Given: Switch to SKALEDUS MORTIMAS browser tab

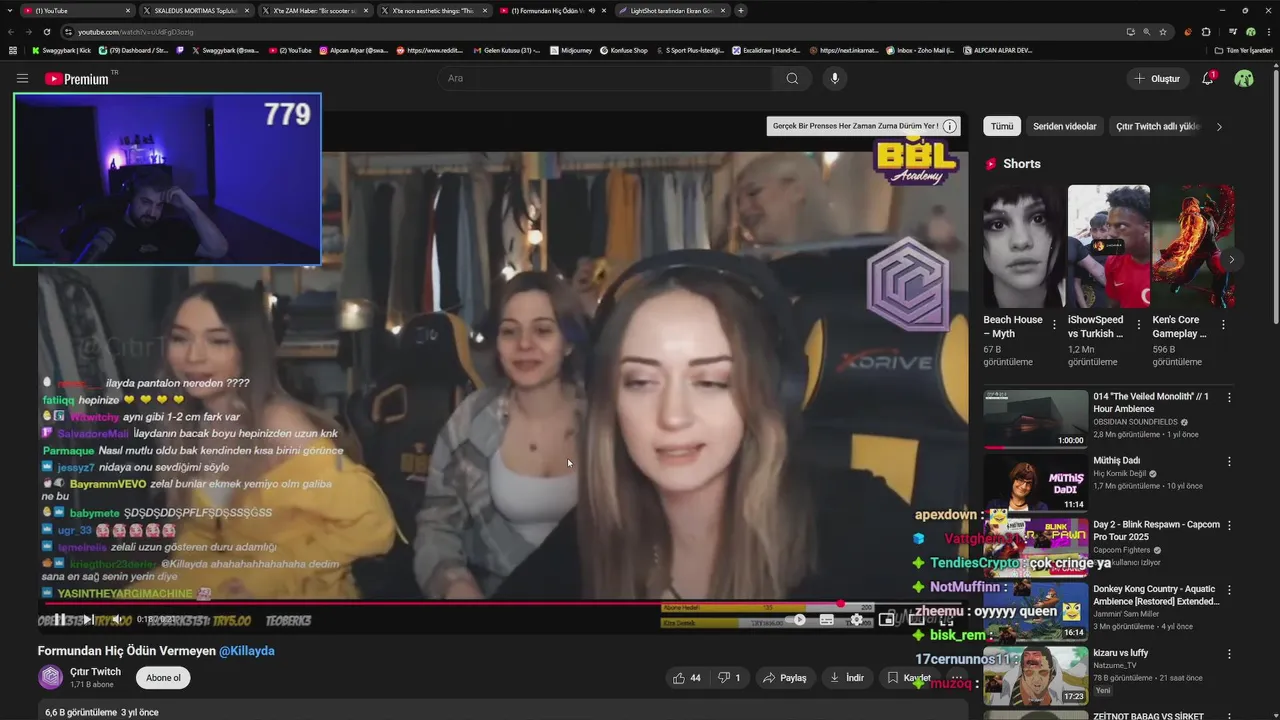Looking at the screenshot, I should click(x=195, y=11).
